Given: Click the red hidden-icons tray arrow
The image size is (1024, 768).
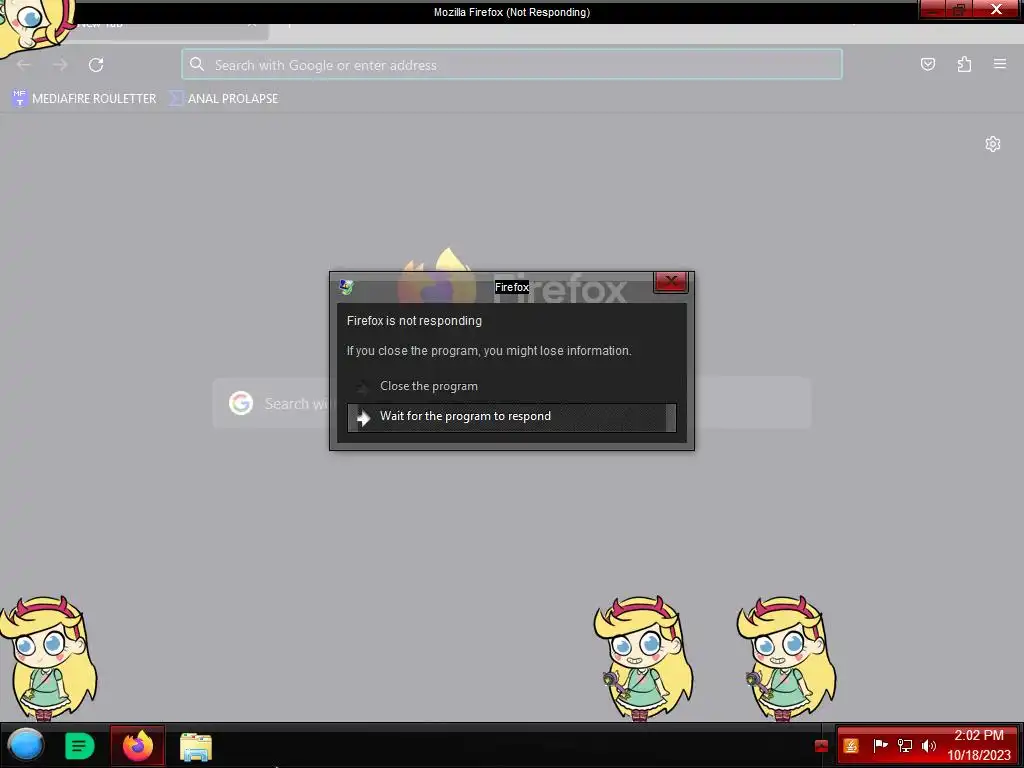Looking at the screenshot, I should (x=822, y=746).
